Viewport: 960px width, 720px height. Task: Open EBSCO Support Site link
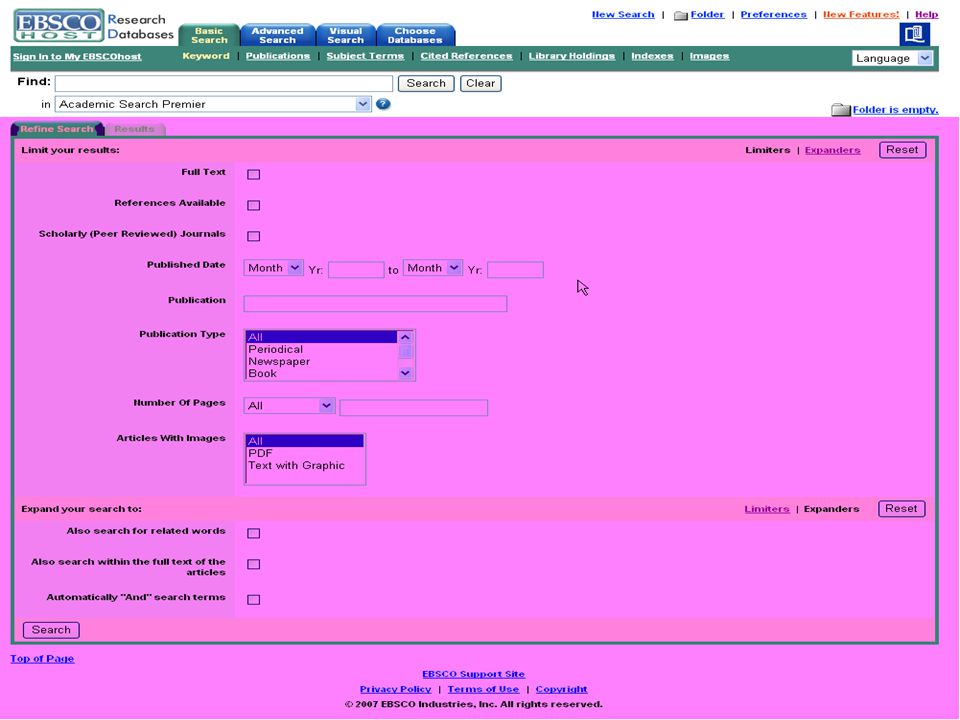[473, 674]
